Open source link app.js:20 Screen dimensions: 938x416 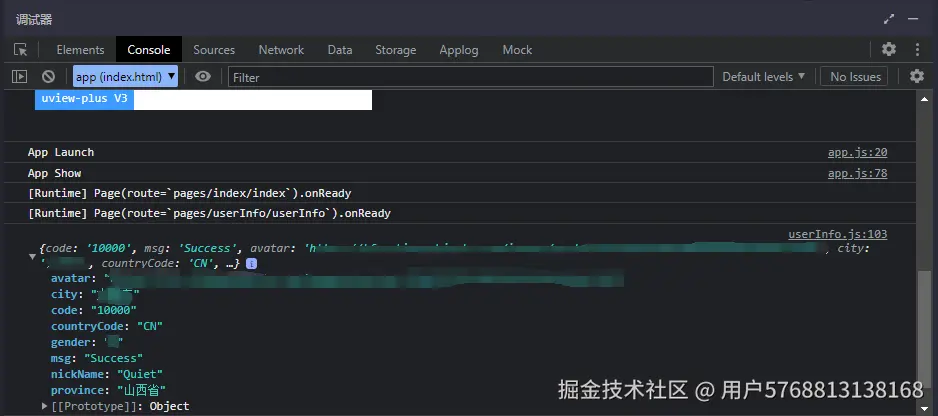tap(857, 153)
